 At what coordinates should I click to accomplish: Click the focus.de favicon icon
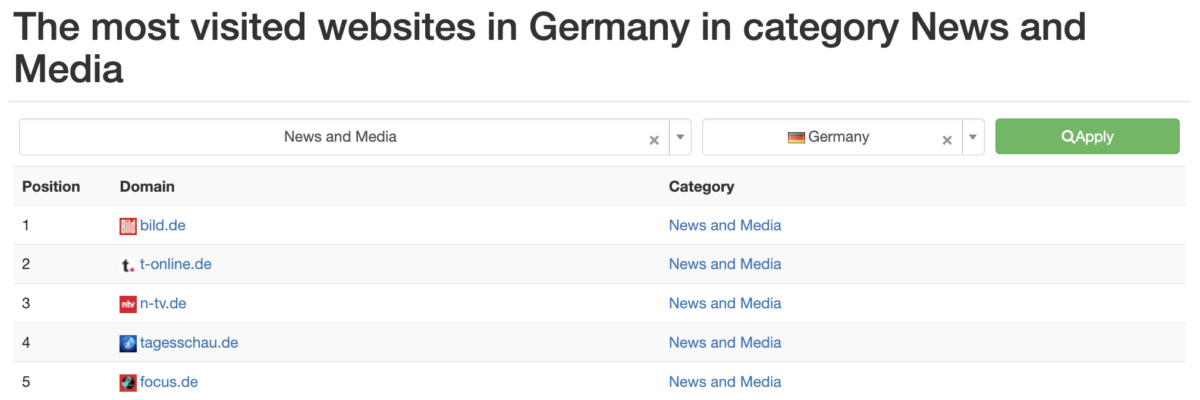pyautogui.click(x=128, y=382)
